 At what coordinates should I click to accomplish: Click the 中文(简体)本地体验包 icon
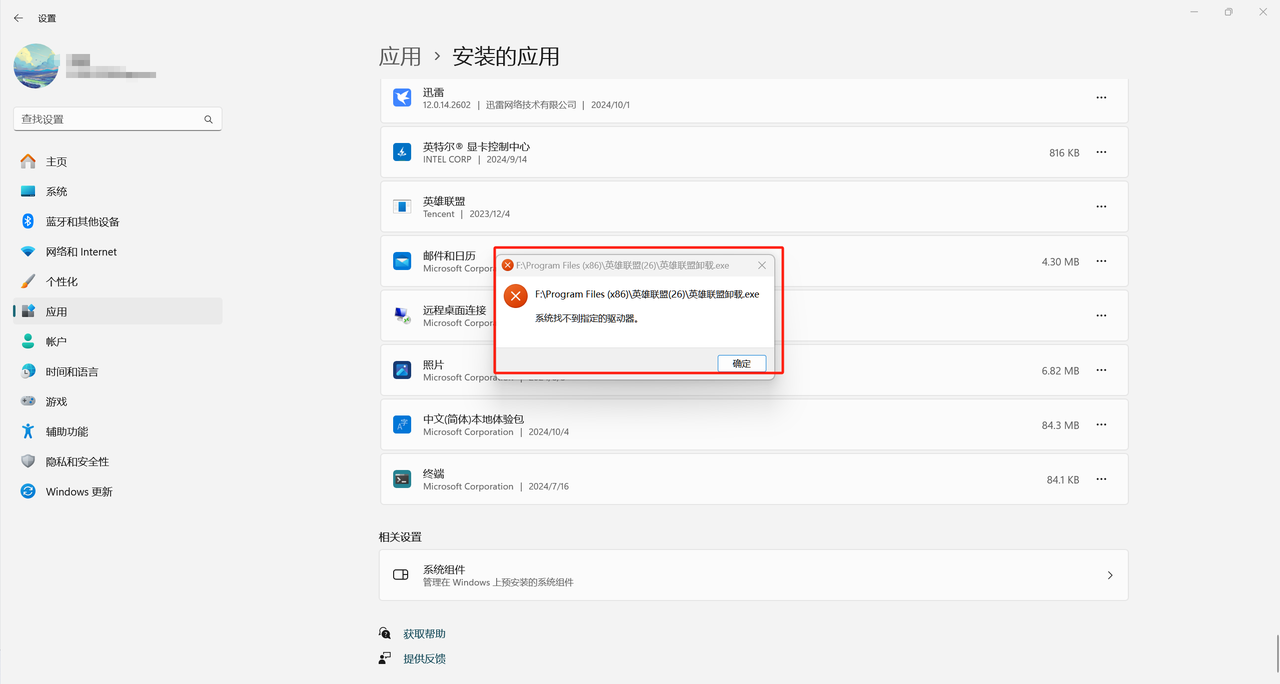pos(402,425)
